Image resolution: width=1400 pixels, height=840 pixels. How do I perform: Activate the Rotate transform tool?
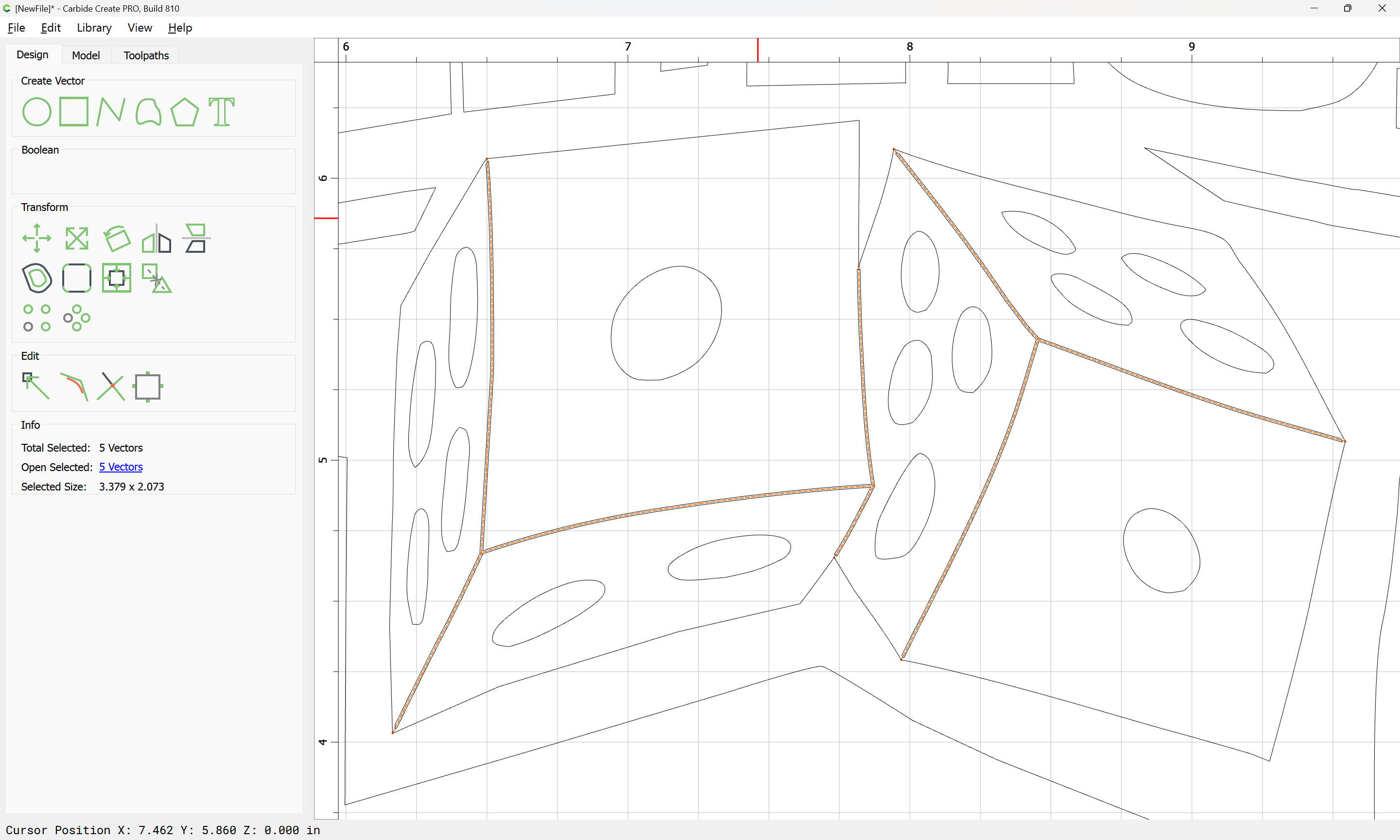[x=117, y=238]
